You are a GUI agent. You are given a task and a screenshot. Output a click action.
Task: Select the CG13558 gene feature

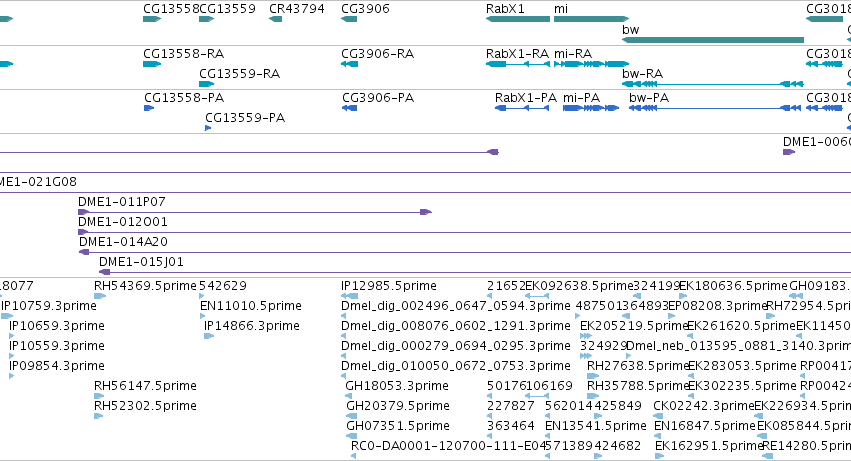tap(152, 19)
